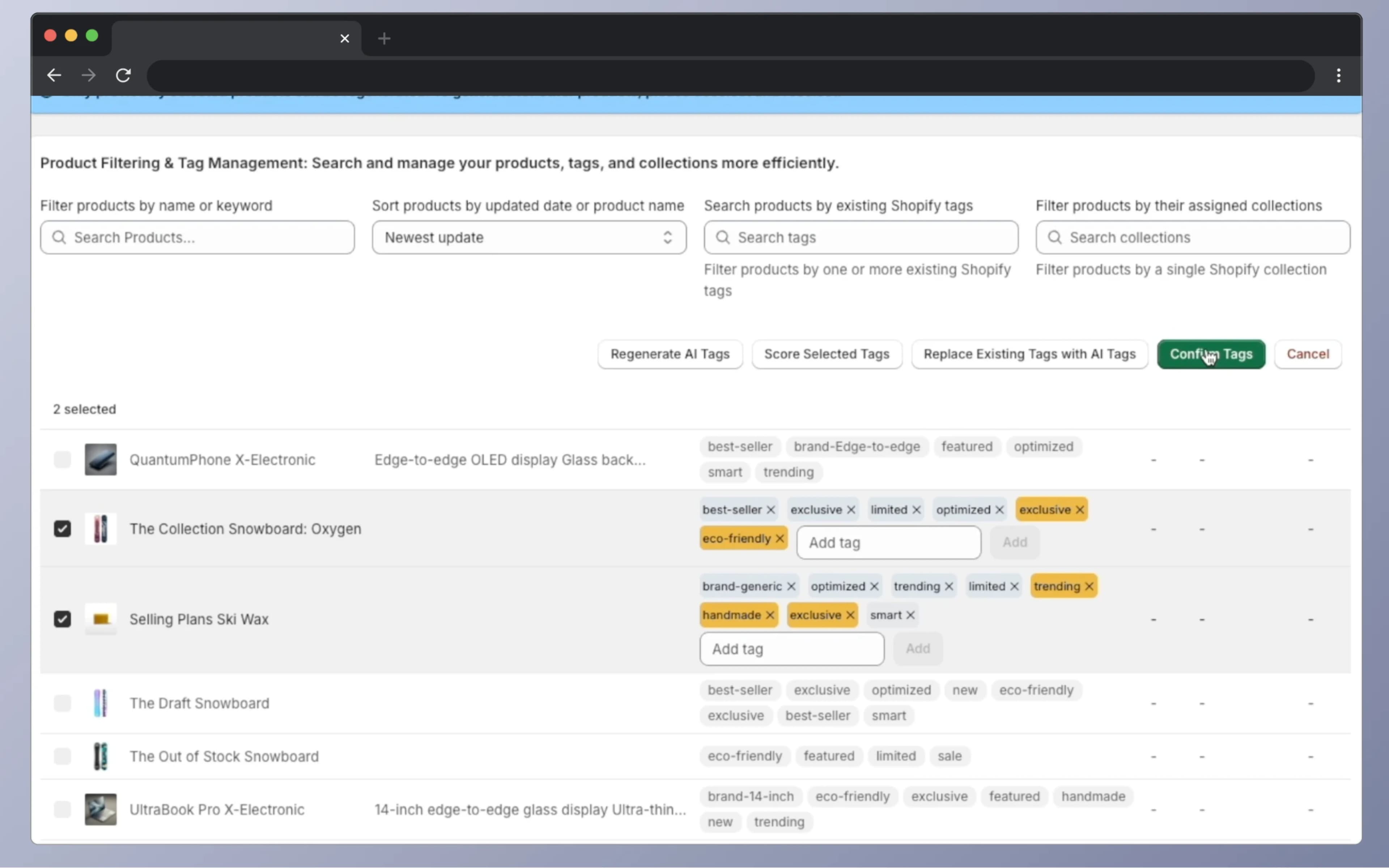Click the Selling Plans Ski Wax product thumbnail

tap(101, 619)
